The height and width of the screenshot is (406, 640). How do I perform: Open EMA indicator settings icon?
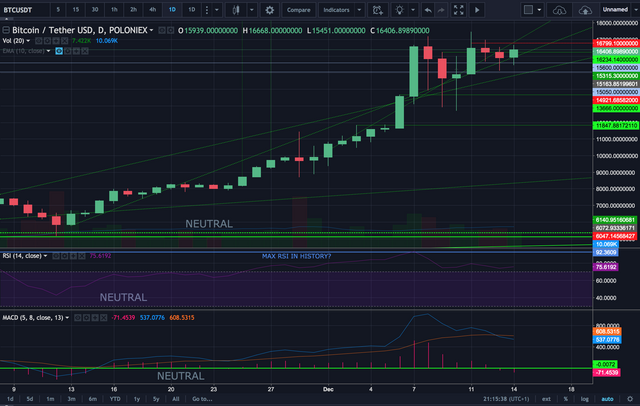(x=67, y=51)
